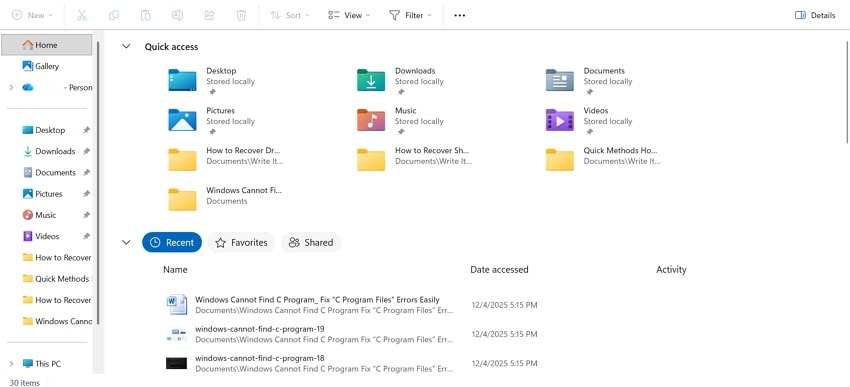This screenshot has height=387, width=850.
Task: Click the pin icon next to sidebar Desktop
Action: tap(86, 130)
